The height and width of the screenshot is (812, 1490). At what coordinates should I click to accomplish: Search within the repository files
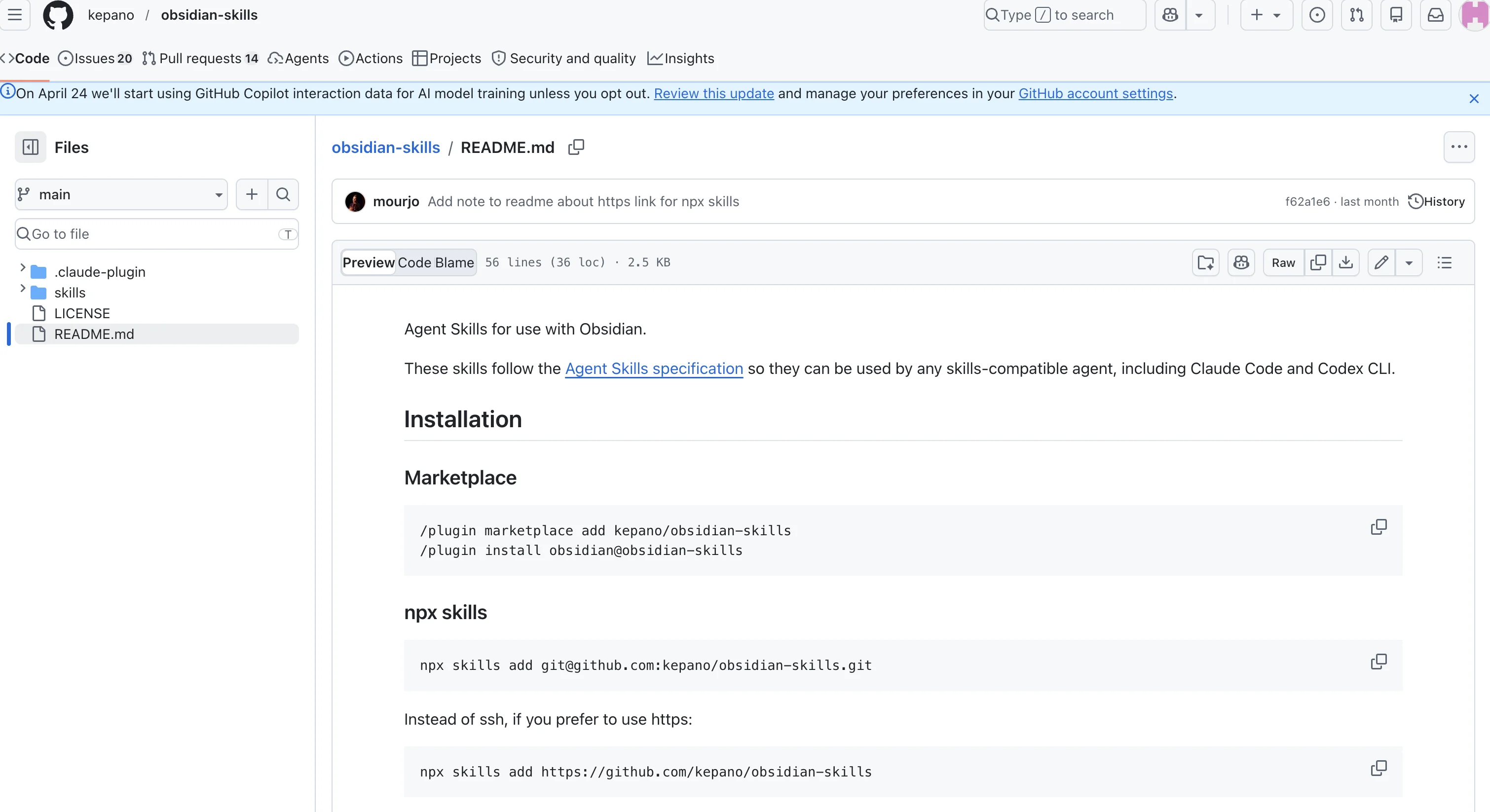pyautogui.click(x=283, y=195)
